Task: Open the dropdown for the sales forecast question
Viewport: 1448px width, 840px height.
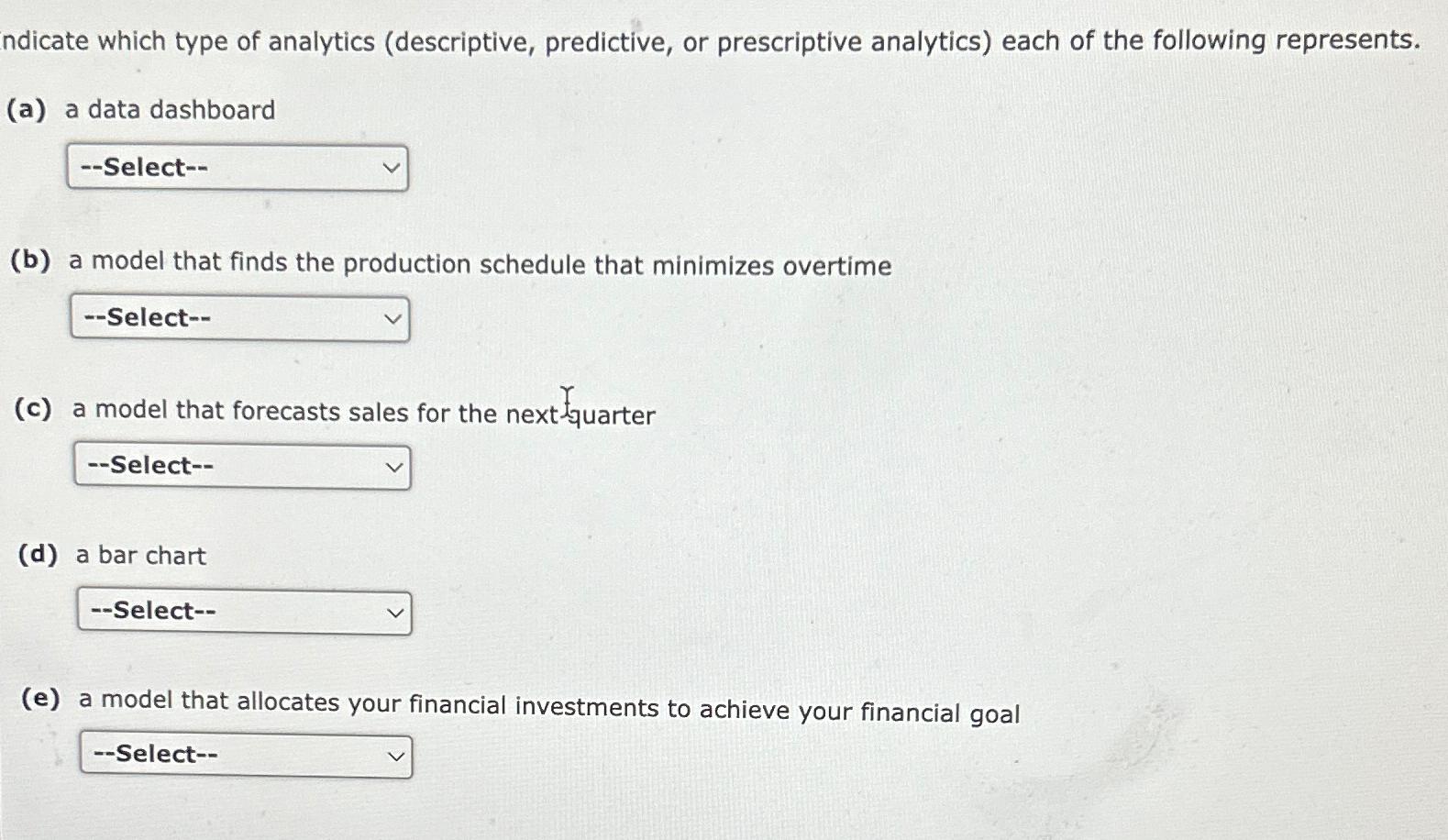Action: 241,466
